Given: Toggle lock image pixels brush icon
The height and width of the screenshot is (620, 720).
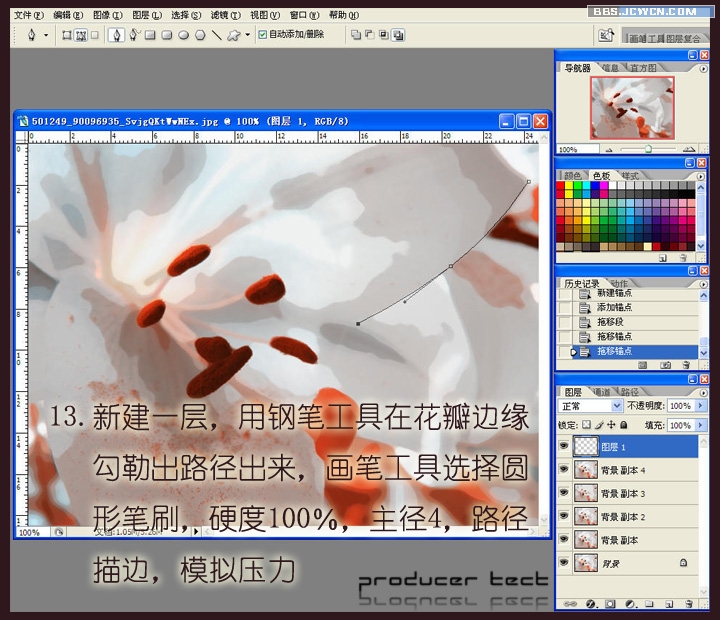Looking at the screenshot, I should click(599, 425).
